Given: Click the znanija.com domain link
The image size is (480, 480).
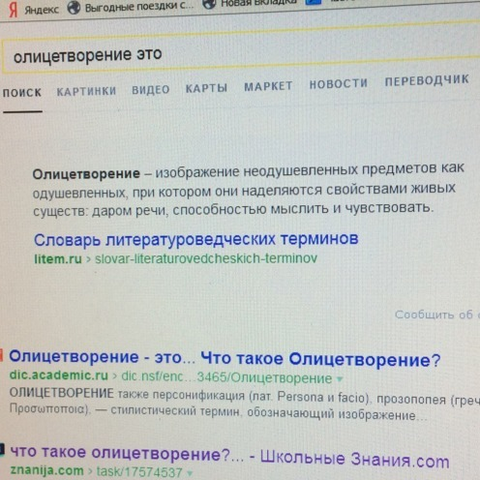Looking at the screenshot, I should (x=47, y=471).
